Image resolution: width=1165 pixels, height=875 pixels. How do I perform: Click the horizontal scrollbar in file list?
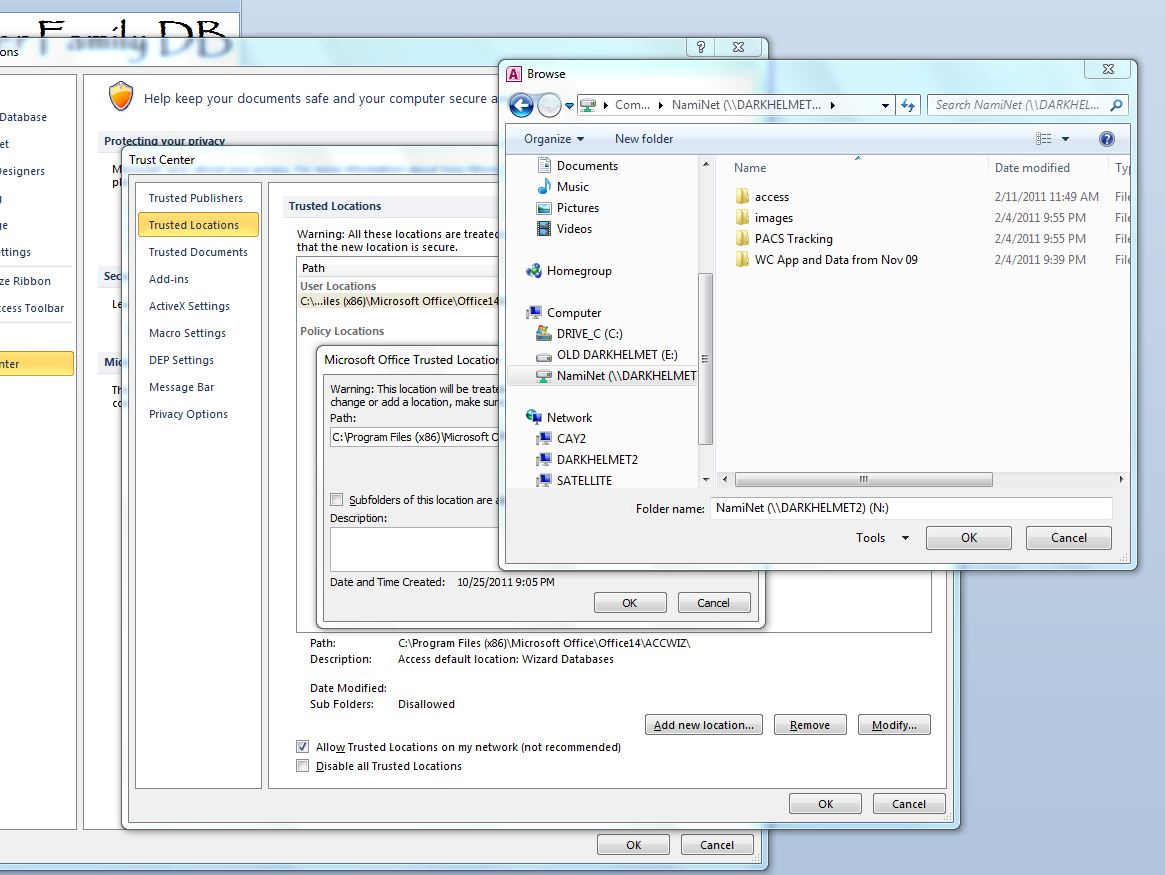[863, 479]
